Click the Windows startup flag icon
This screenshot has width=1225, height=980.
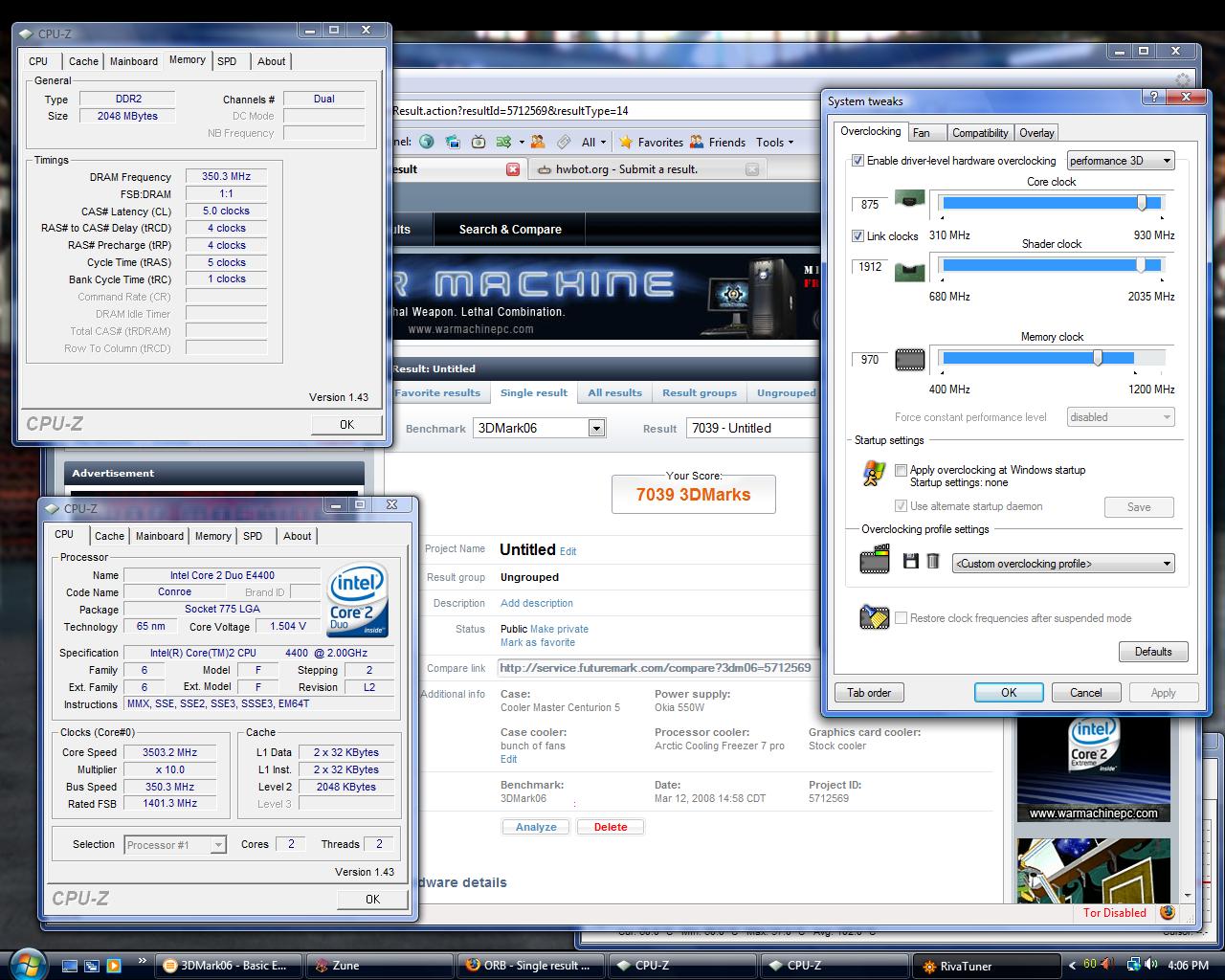coord(874,474)
